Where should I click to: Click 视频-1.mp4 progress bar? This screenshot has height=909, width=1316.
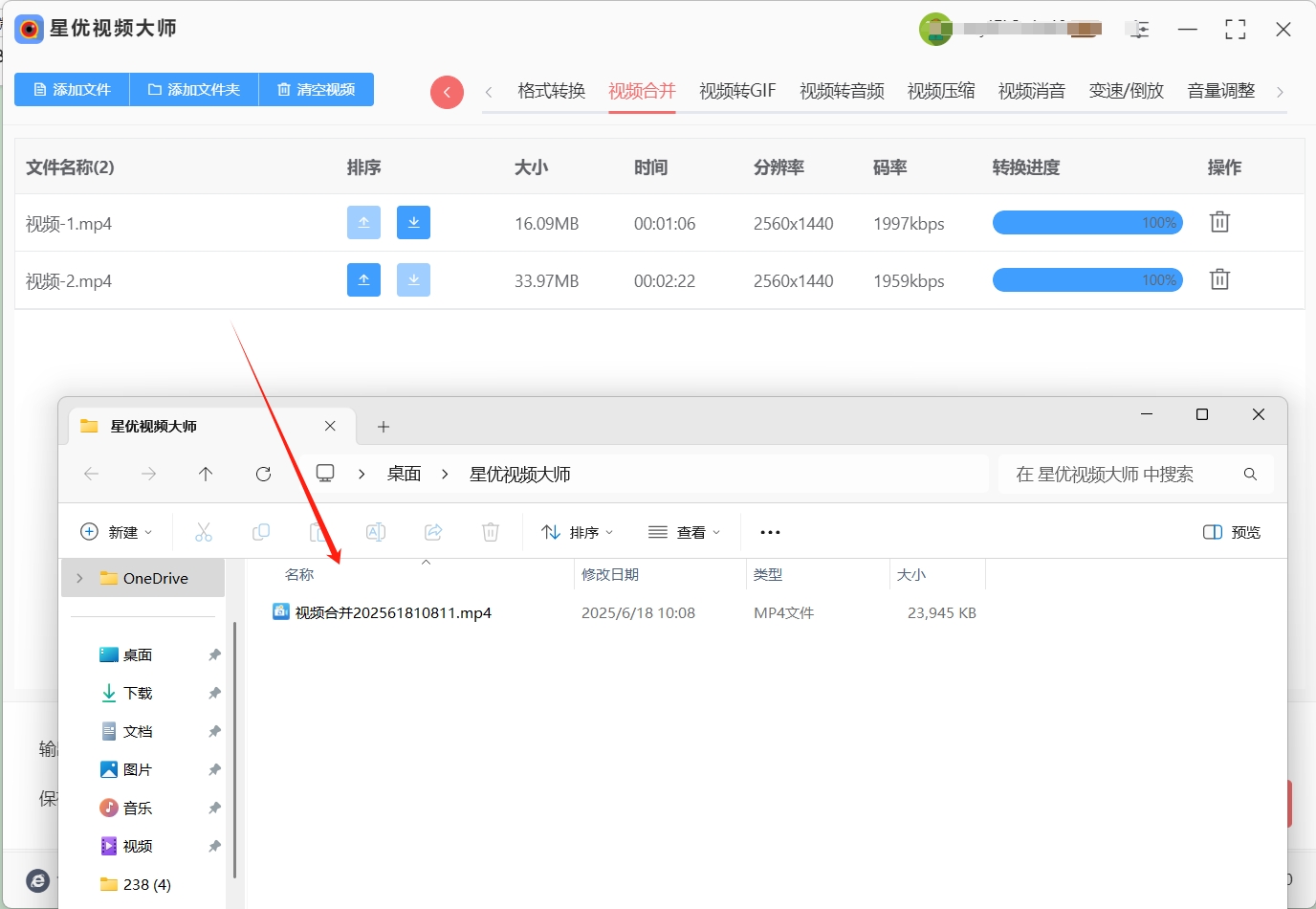[1087, 222]
